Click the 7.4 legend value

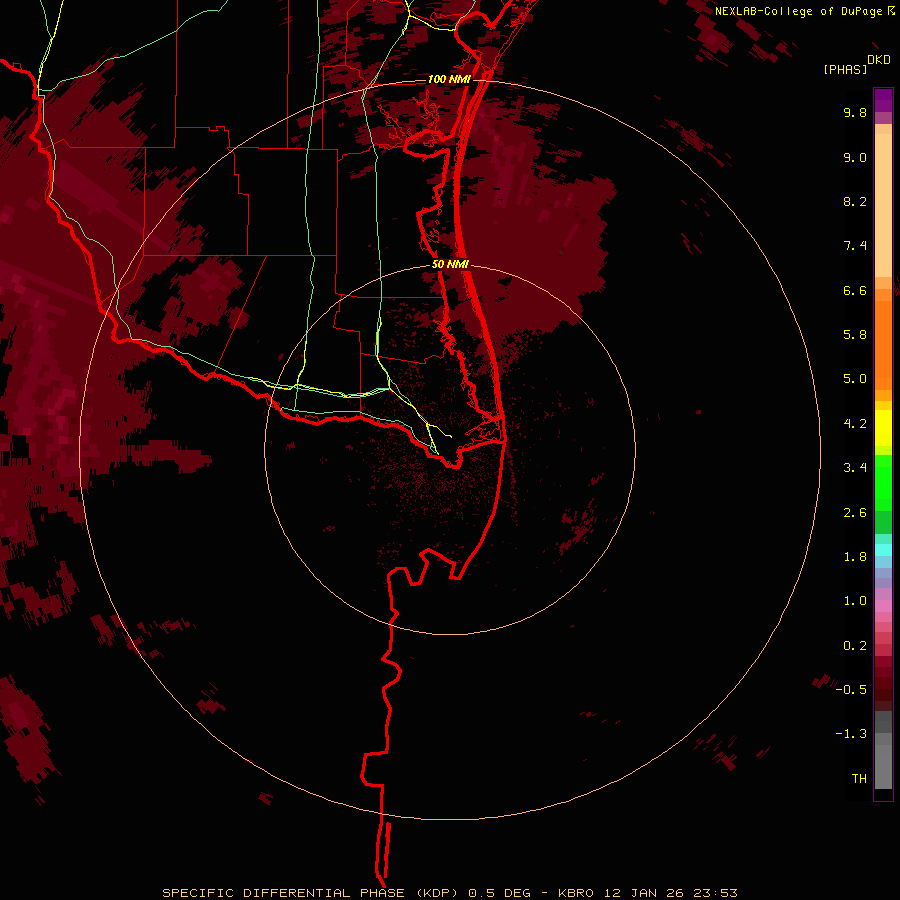855,246
